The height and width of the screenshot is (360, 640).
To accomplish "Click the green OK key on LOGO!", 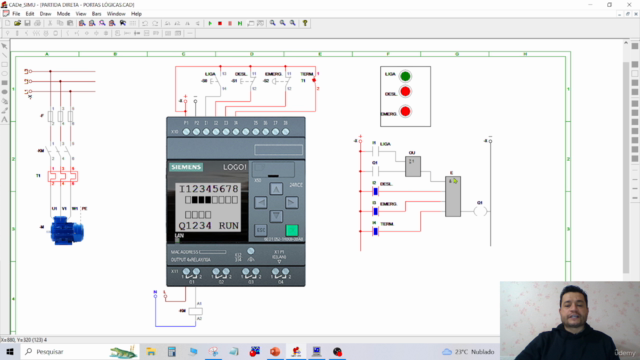I will pos(291,230).
